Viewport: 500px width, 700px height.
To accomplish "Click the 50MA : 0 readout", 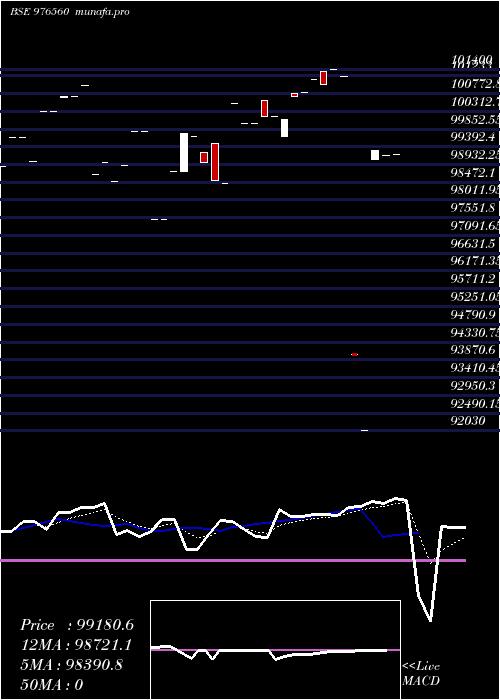I will coord(51,684).
